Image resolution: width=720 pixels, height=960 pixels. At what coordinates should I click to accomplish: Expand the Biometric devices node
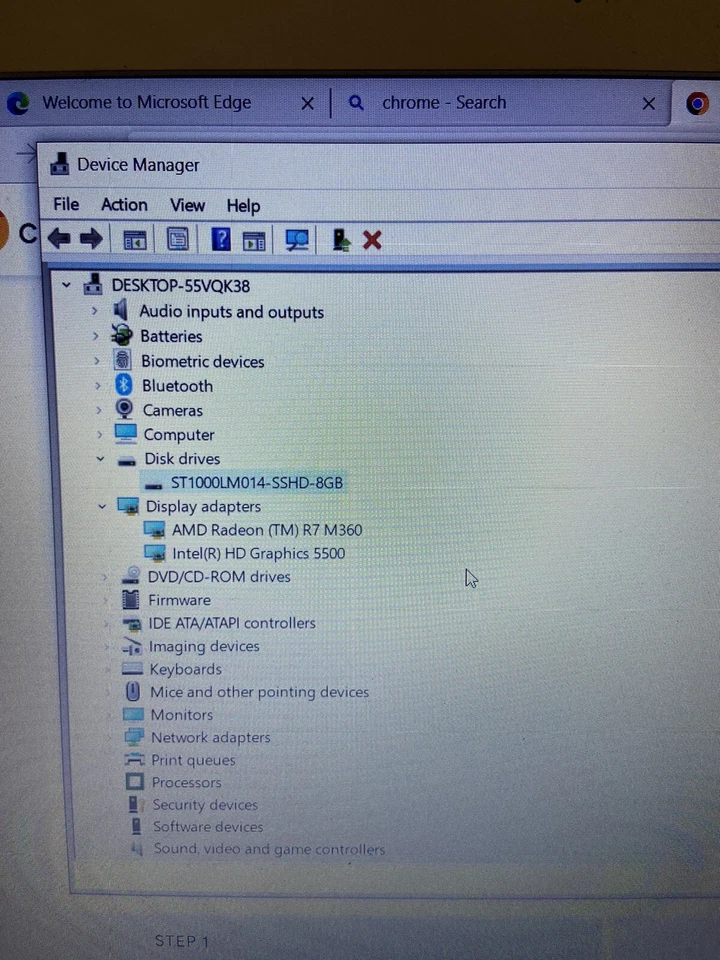(97, 361)
